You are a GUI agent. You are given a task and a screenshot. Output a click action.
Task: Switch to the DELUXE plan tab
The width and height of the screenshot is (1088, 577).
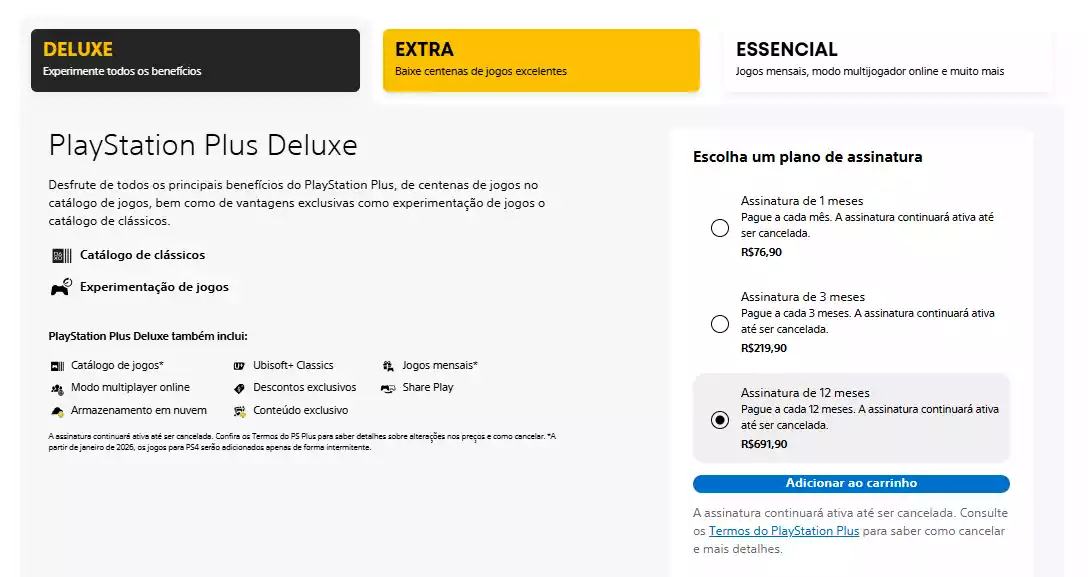click(195, 60)
